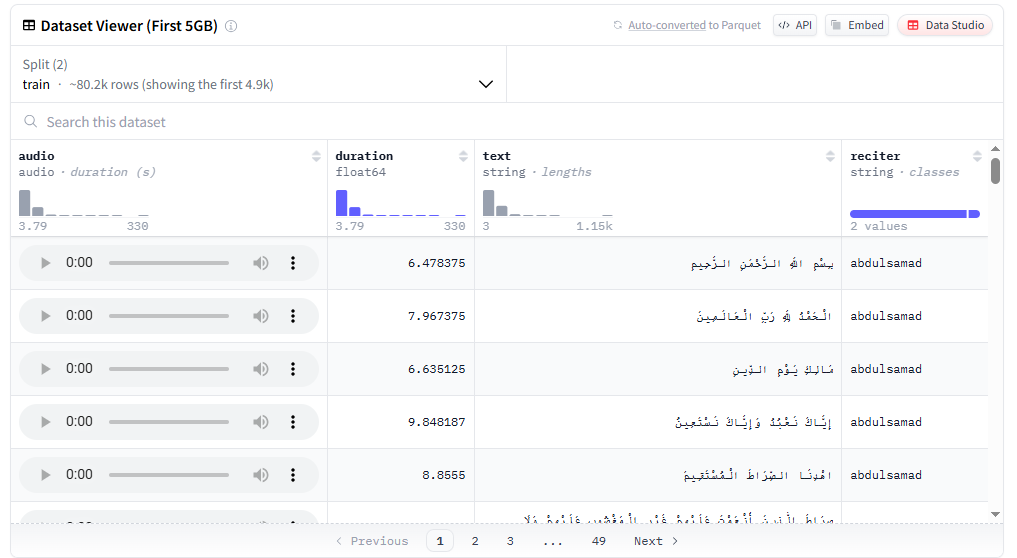Image resolution: width=1017 pixels, height=558 pixels.
Task: Open audio options menu in fourth row
Action: point(293,422)
